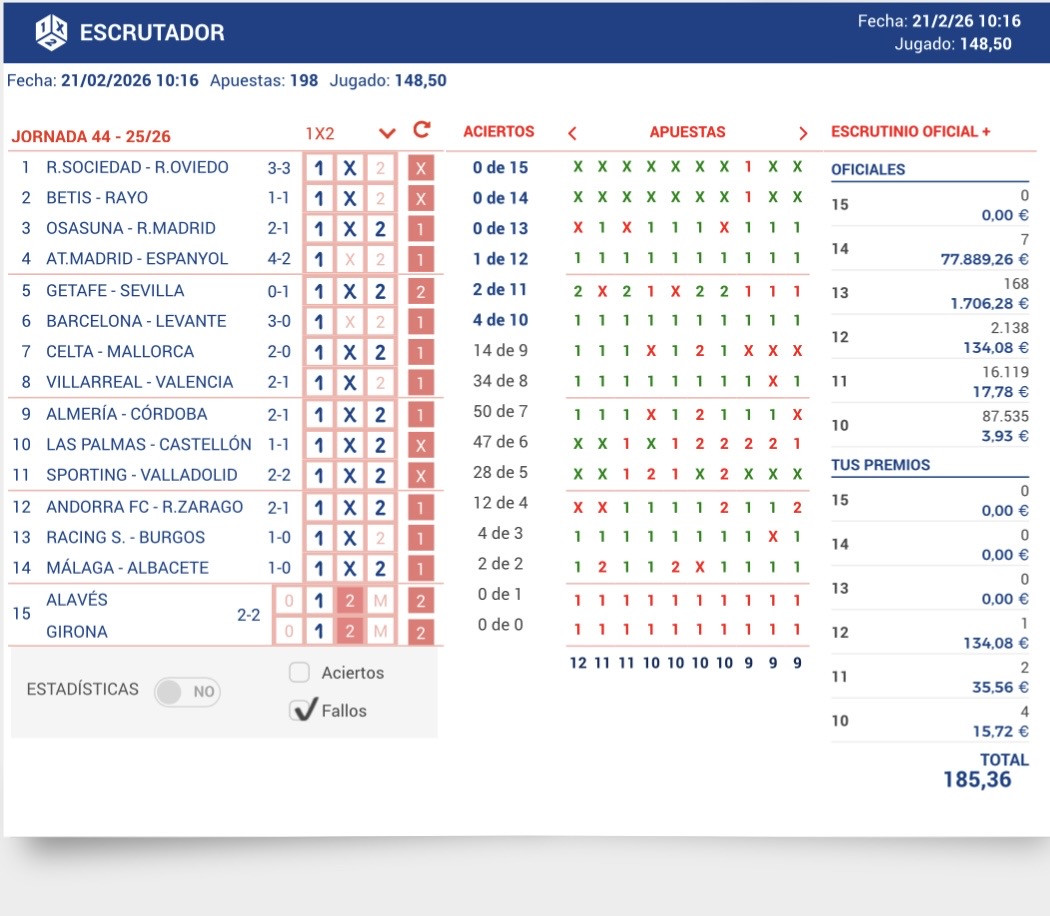Select the '4 de 10' aciertos row

coord(500,320)
